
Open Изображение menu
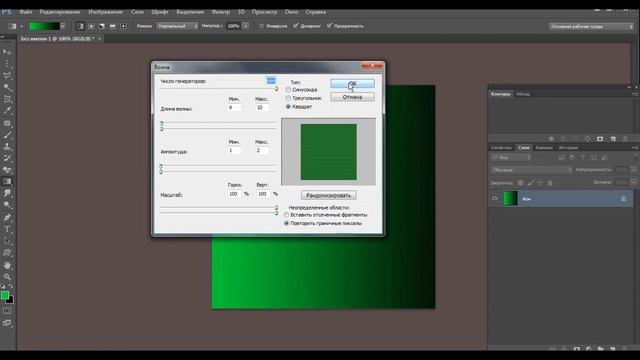click(x=105, y=12)
